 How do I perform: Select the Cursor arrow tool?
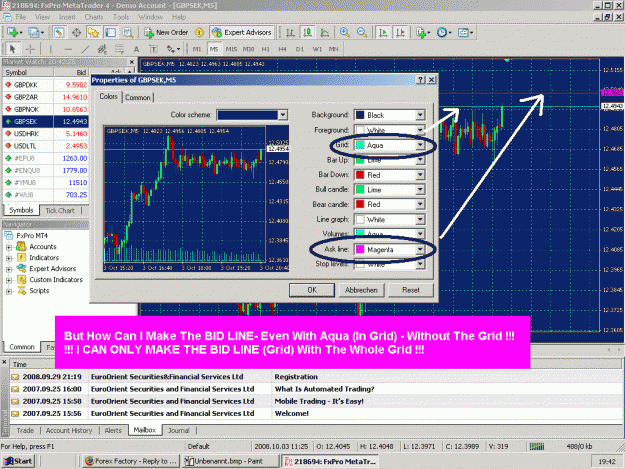point(12,49)
